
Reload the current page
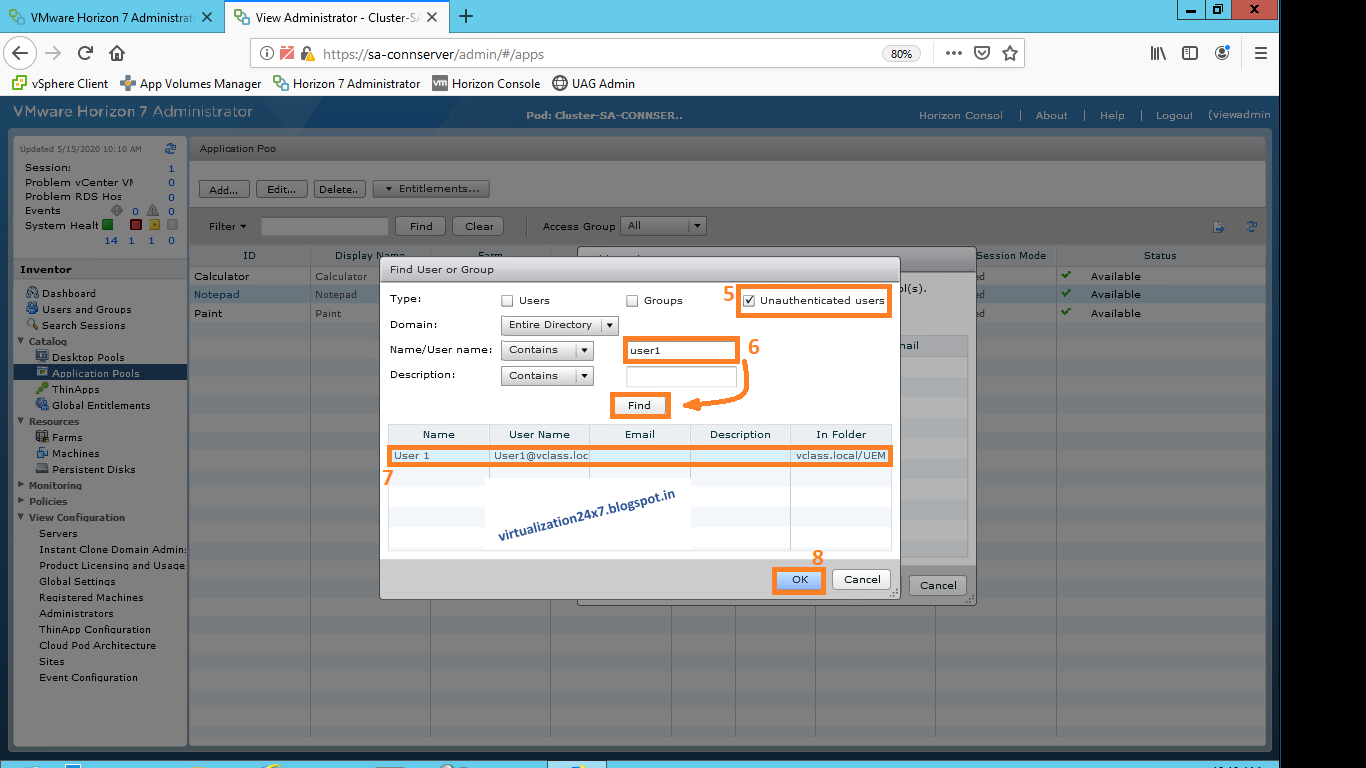pos(85,53)
